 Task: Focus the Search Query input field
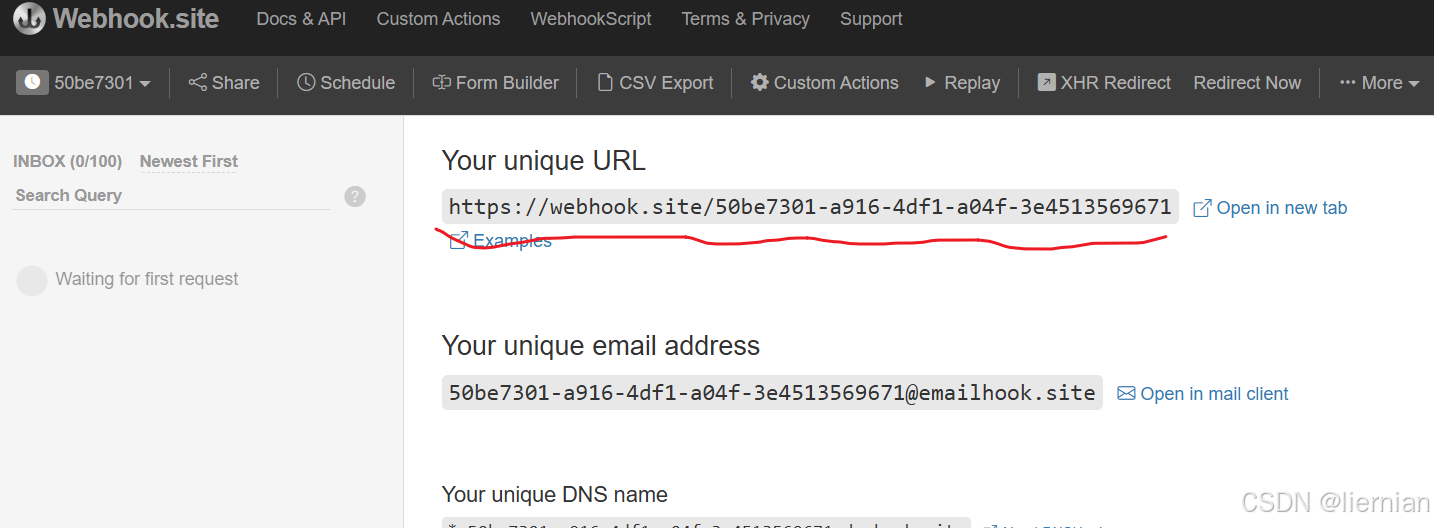coord(172,196)
